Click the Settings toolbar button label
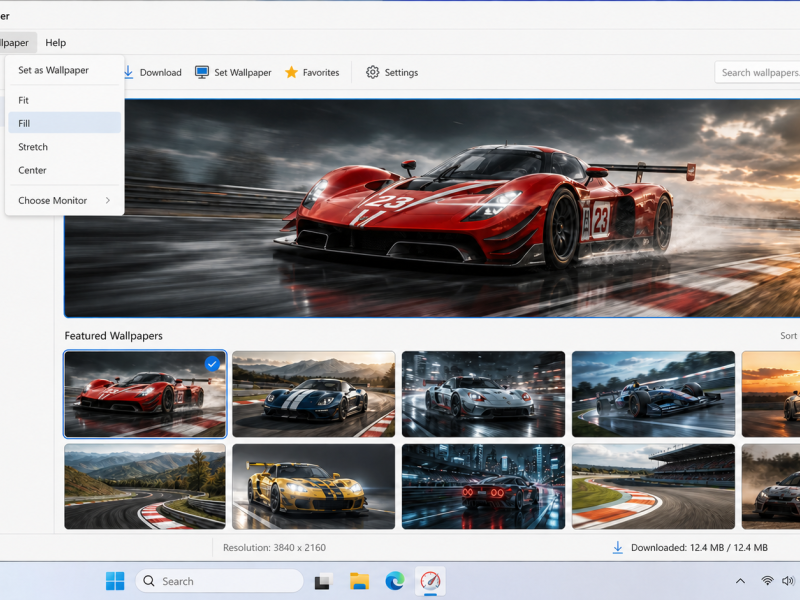The height and width of the screenshot is (600, 800). pos(402,72)
